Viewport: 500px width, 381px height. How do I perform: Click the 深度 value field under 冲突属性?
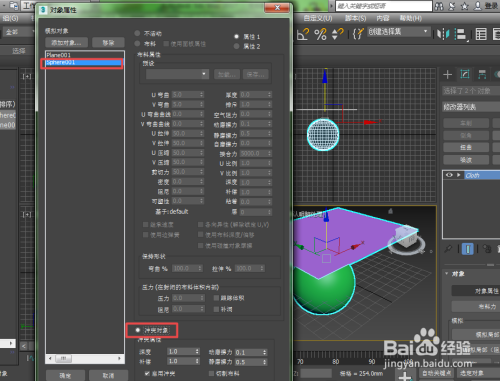tap(181, 352)
